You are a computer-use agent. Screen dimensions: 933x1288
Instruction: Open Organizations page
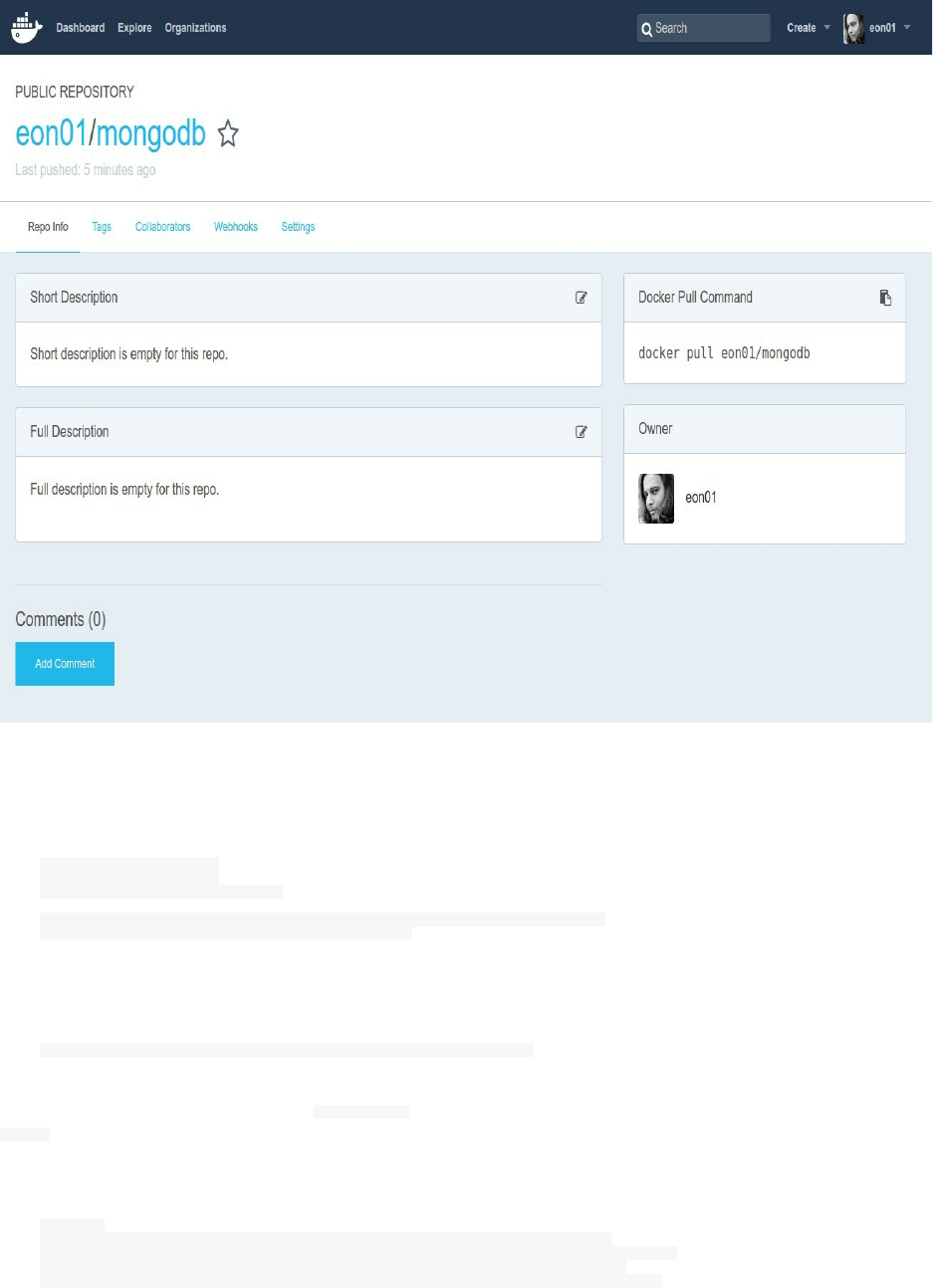tap(195, 28)
